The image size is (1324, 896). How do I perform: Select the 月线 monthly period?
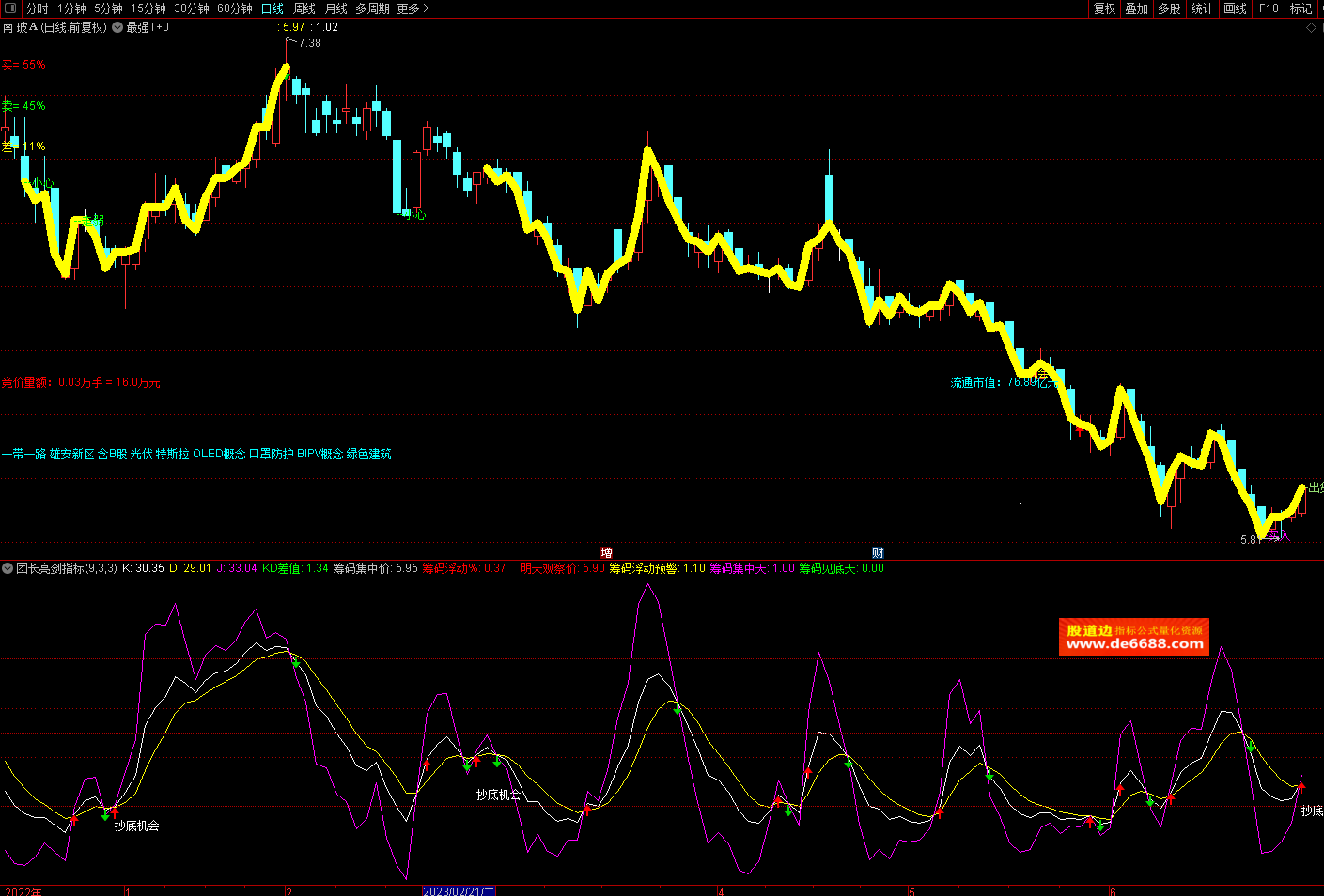click(336, 8)
